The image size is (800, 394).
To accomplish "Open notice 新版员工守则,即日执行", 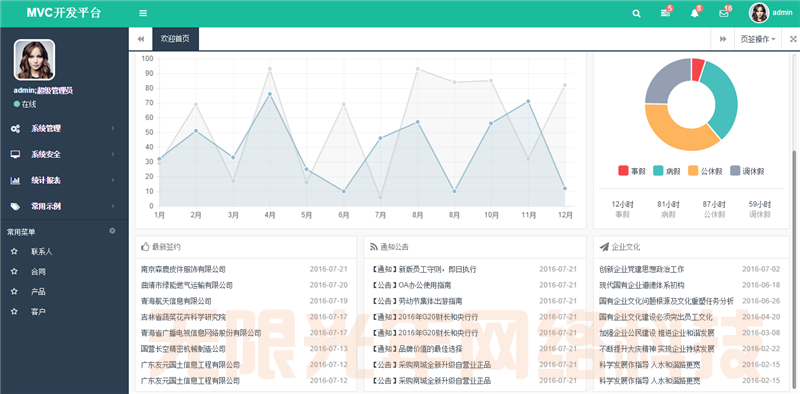I will click(x=423, y=269).
